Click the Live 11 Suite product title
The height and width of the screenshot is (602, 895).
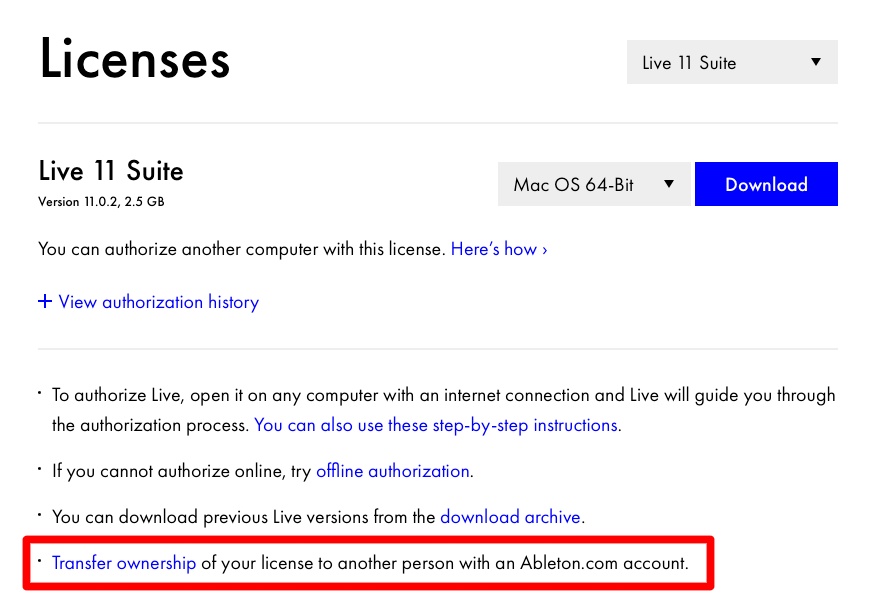(111, 171)
